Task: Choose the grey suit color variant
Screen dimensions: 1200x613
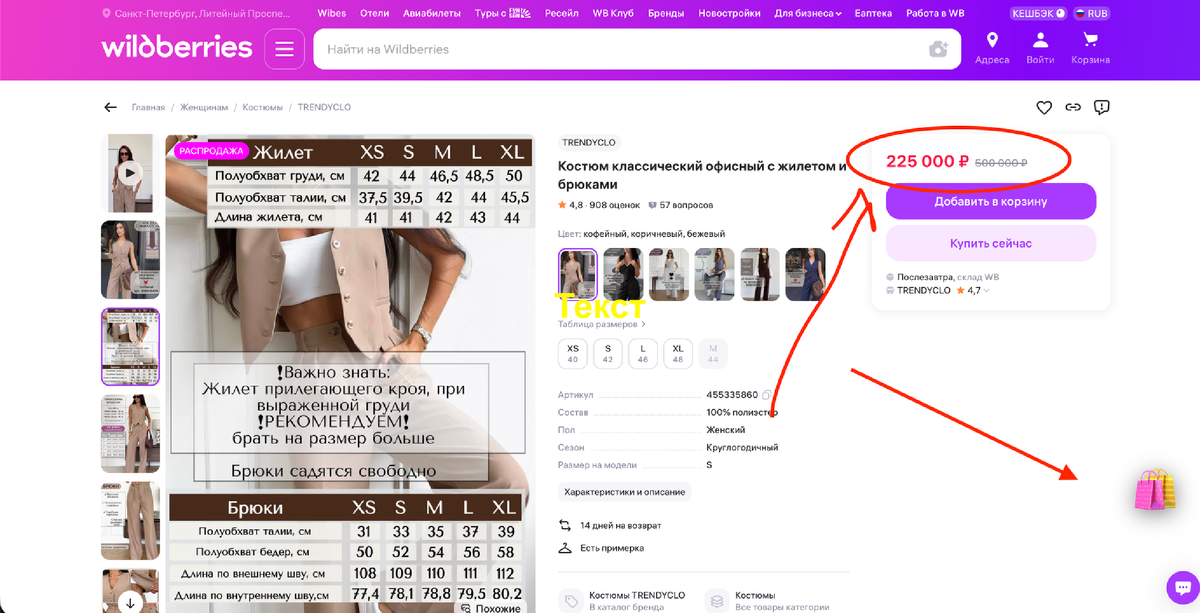Action: pos(715,274)
